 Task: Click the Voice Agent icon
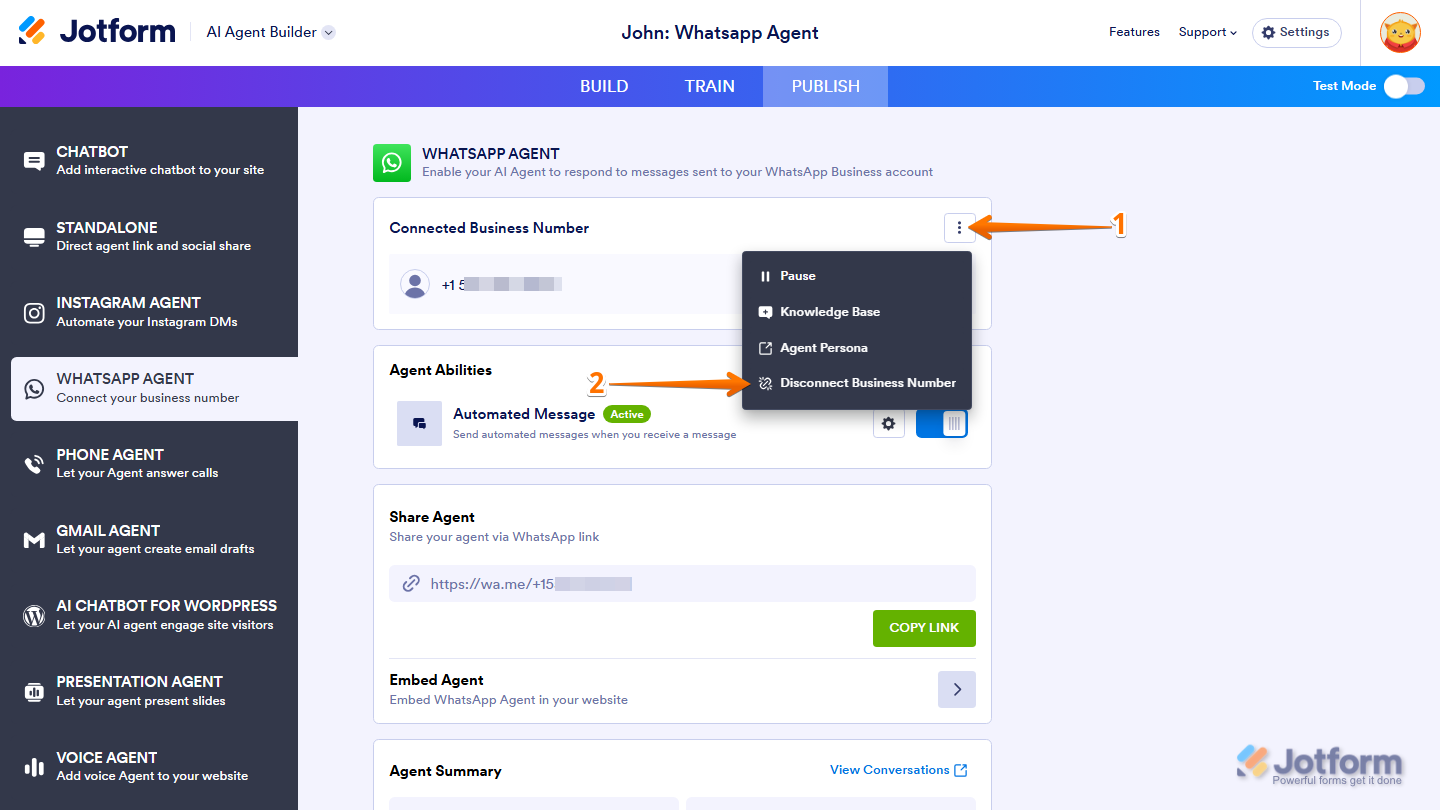tap(34, 767)
